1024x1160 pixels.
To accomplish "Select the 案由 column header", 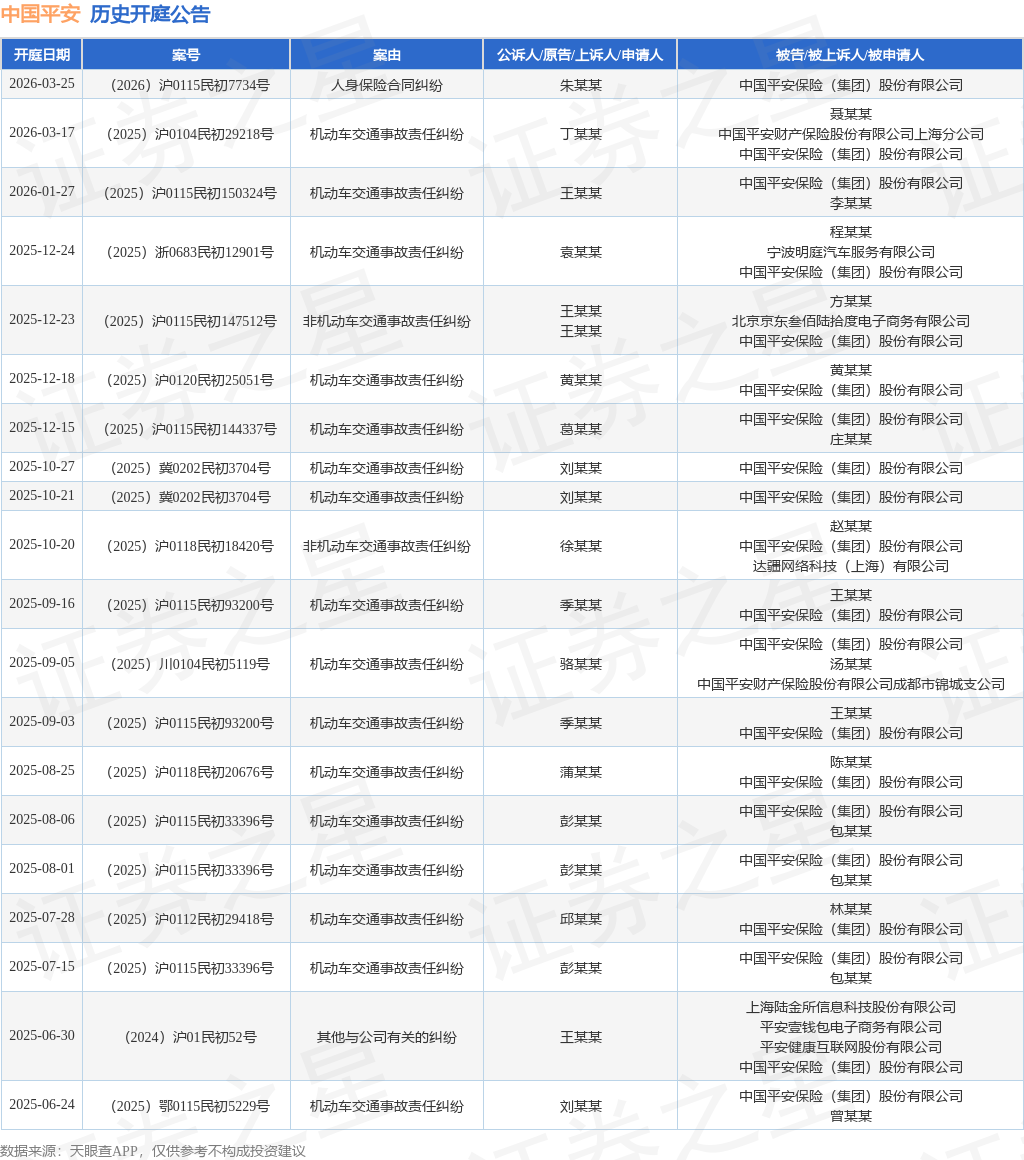I will [x=386, y=55].
